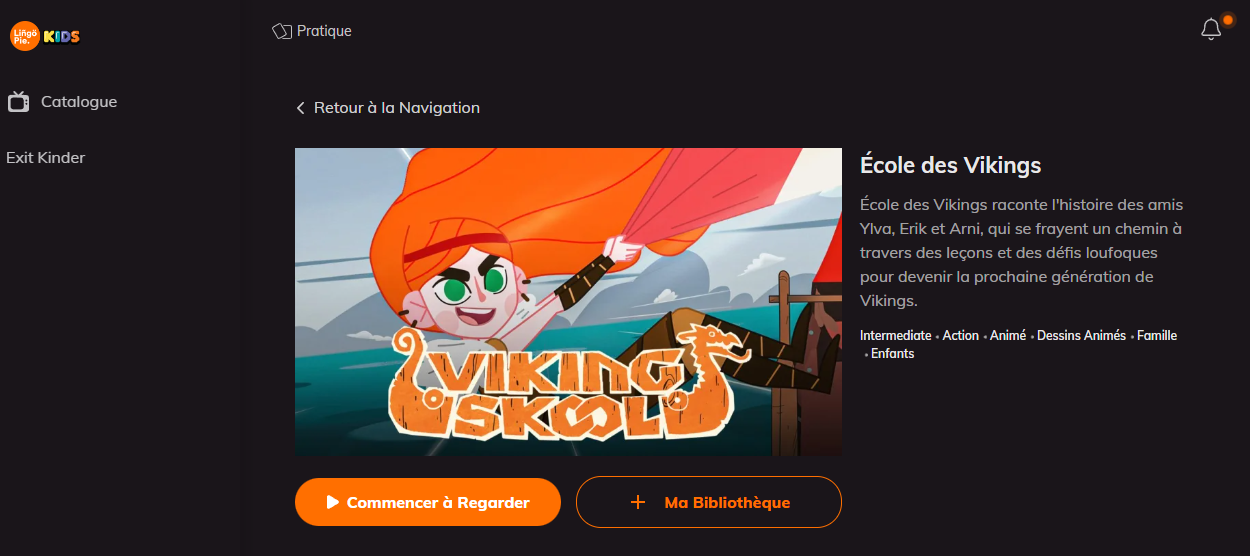This screenshot has height=556, width=1250.
Task: Select Exit Kinder in sidebar
Action: click(46, 157)
